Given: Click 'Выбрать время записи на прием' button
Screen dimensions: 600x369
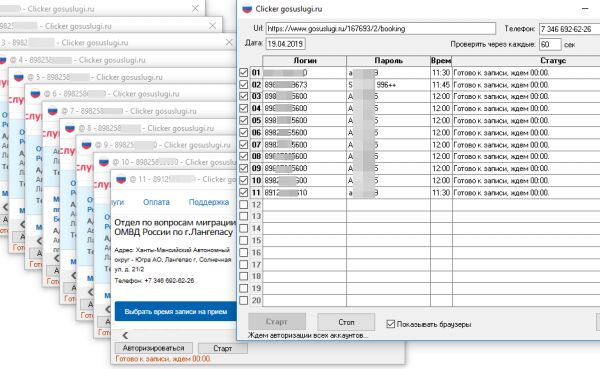Looking at the screenshot, I should pyautogui.click(x=176, y=312).
